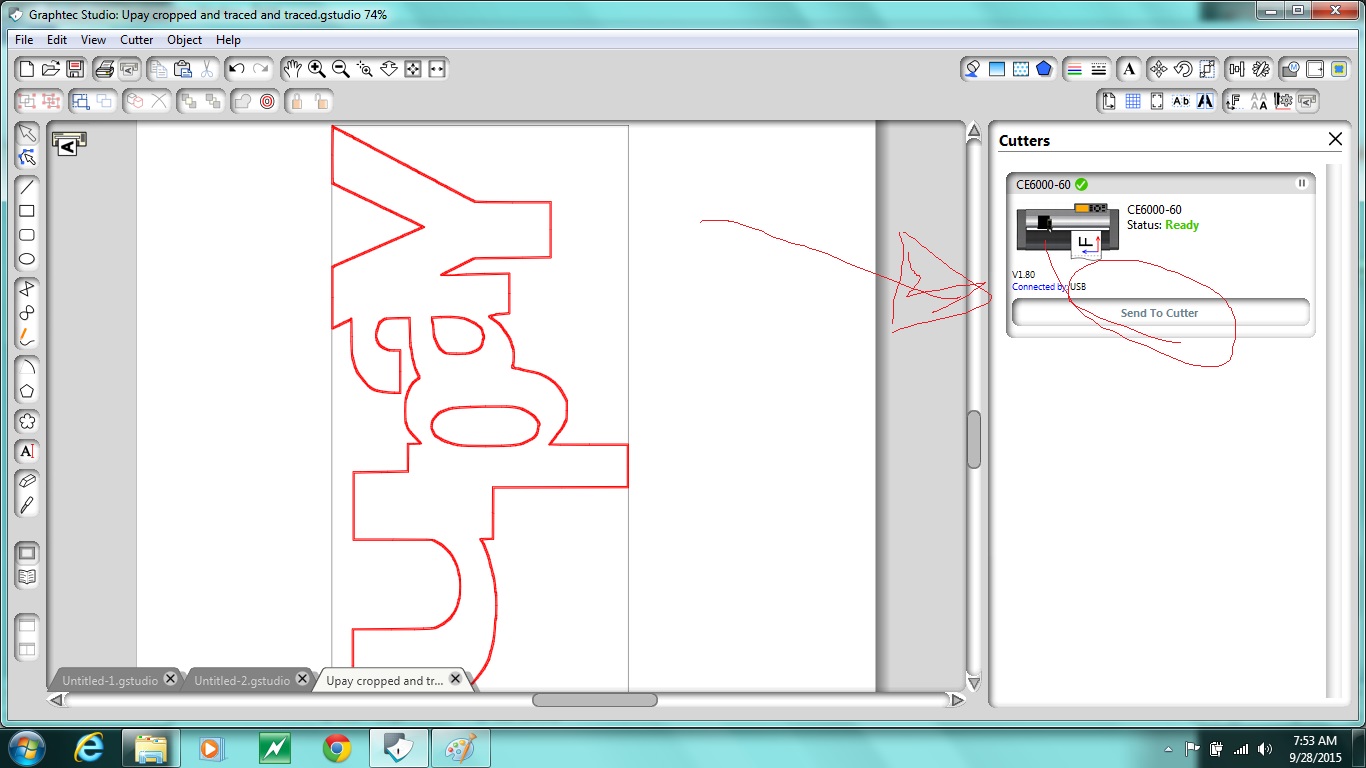1366x768 pixels.
Task: Select the Ellipse drawing tool
Action: click(27, 259)
